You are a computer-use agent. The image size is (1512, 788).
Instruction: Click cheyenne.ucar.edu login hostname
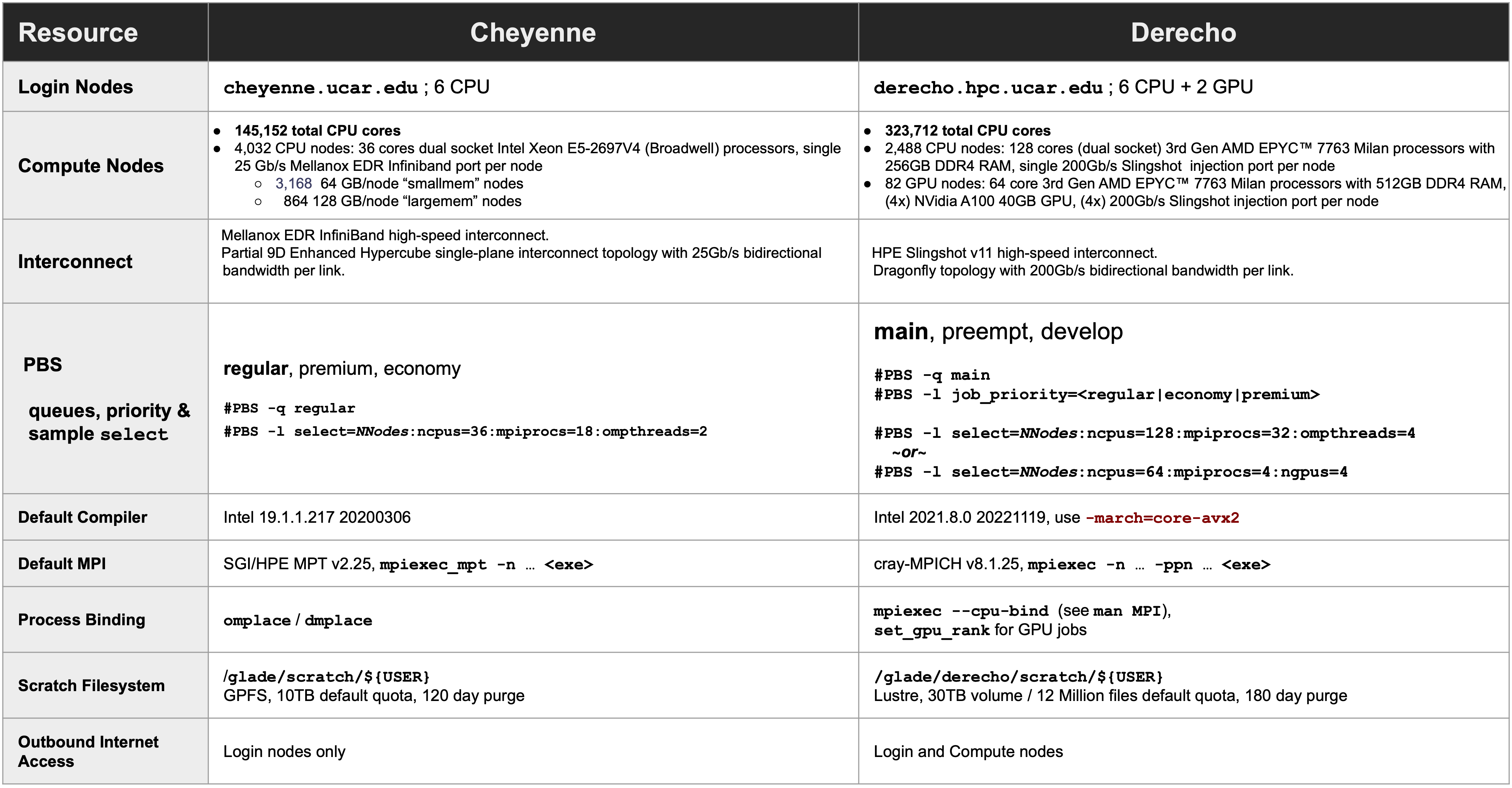[x=321, y=88]
